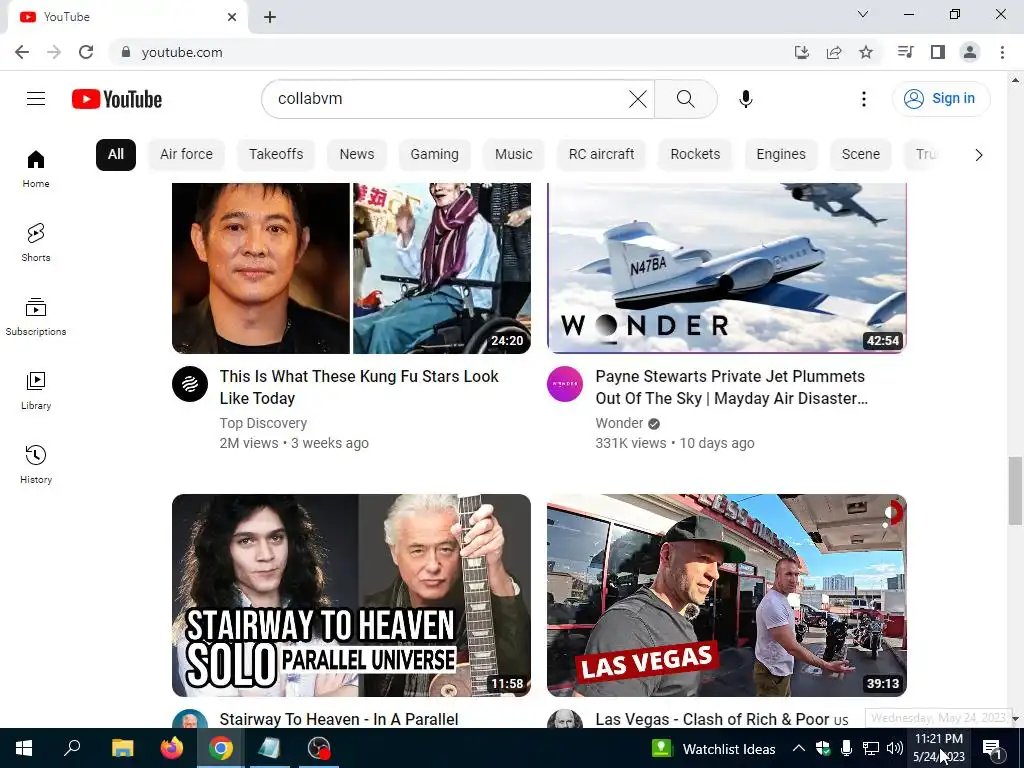Open Shorts in sidebar
Image resolution: width=1024 pixels, height=768 pixels.
pyautogui.click(x=36, y=242)
